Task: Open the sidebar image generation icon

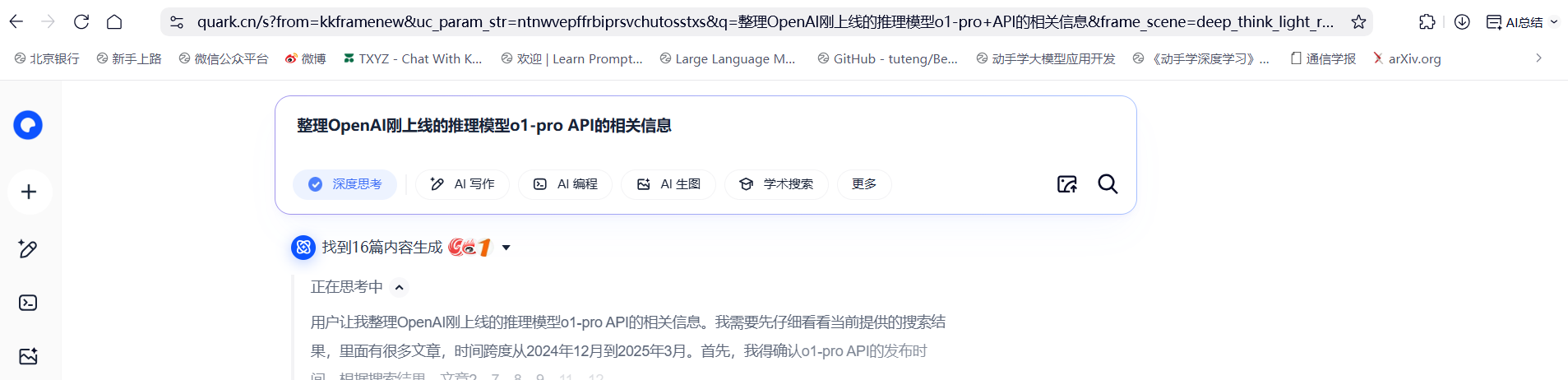Action: click(x=28, y=356)
